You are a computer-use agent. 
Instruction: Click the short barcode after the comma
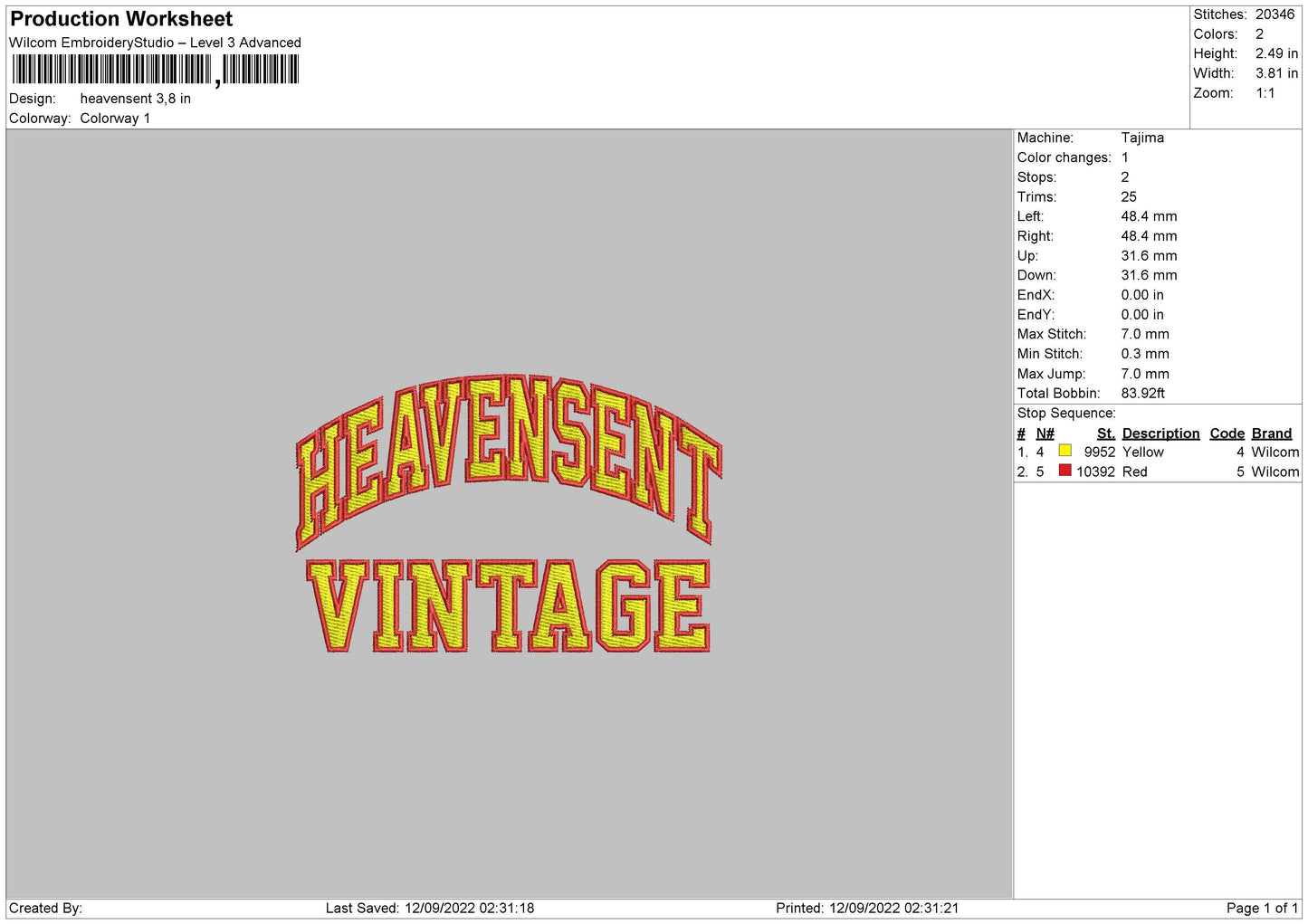click(261, 69)
